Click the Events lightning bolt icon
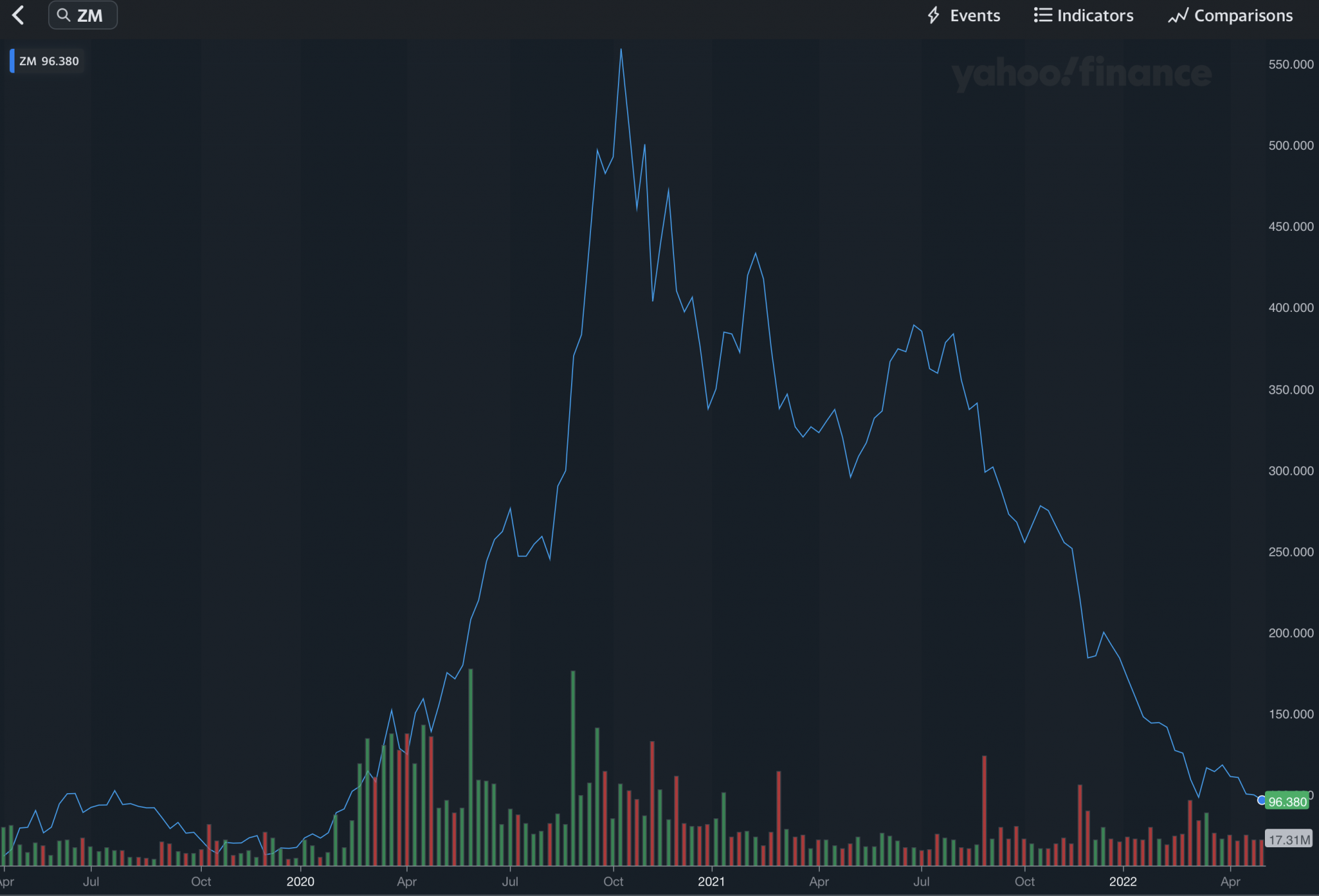1319x896 pixels. click(933, 15)
